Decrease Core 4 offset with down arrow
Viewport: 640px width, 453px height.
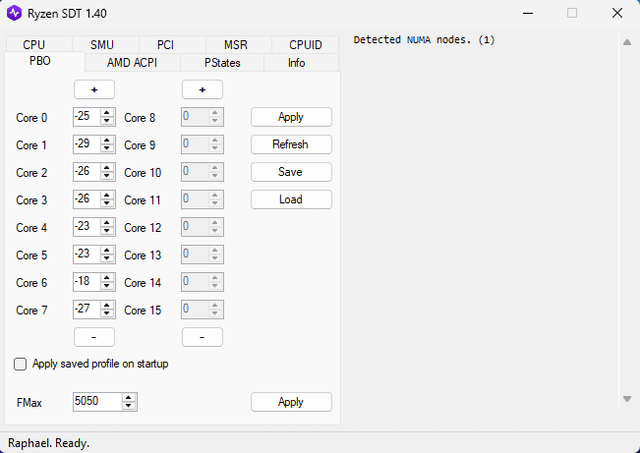107,231
